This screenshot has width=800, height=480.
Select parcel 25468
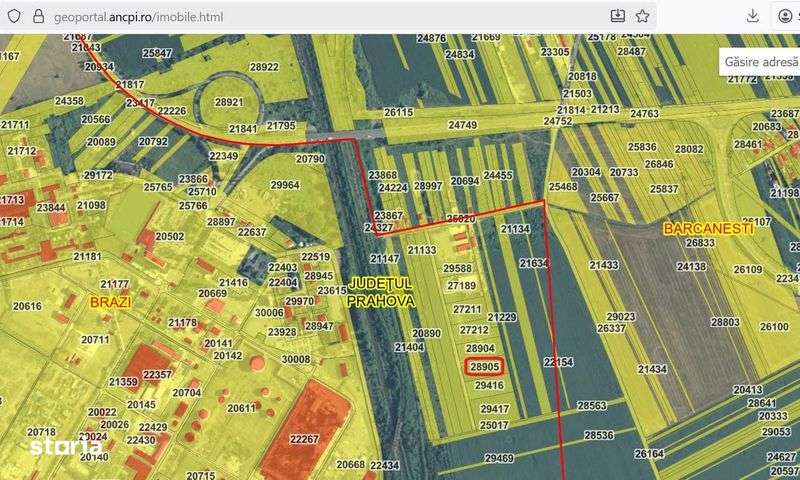(563, 187)
